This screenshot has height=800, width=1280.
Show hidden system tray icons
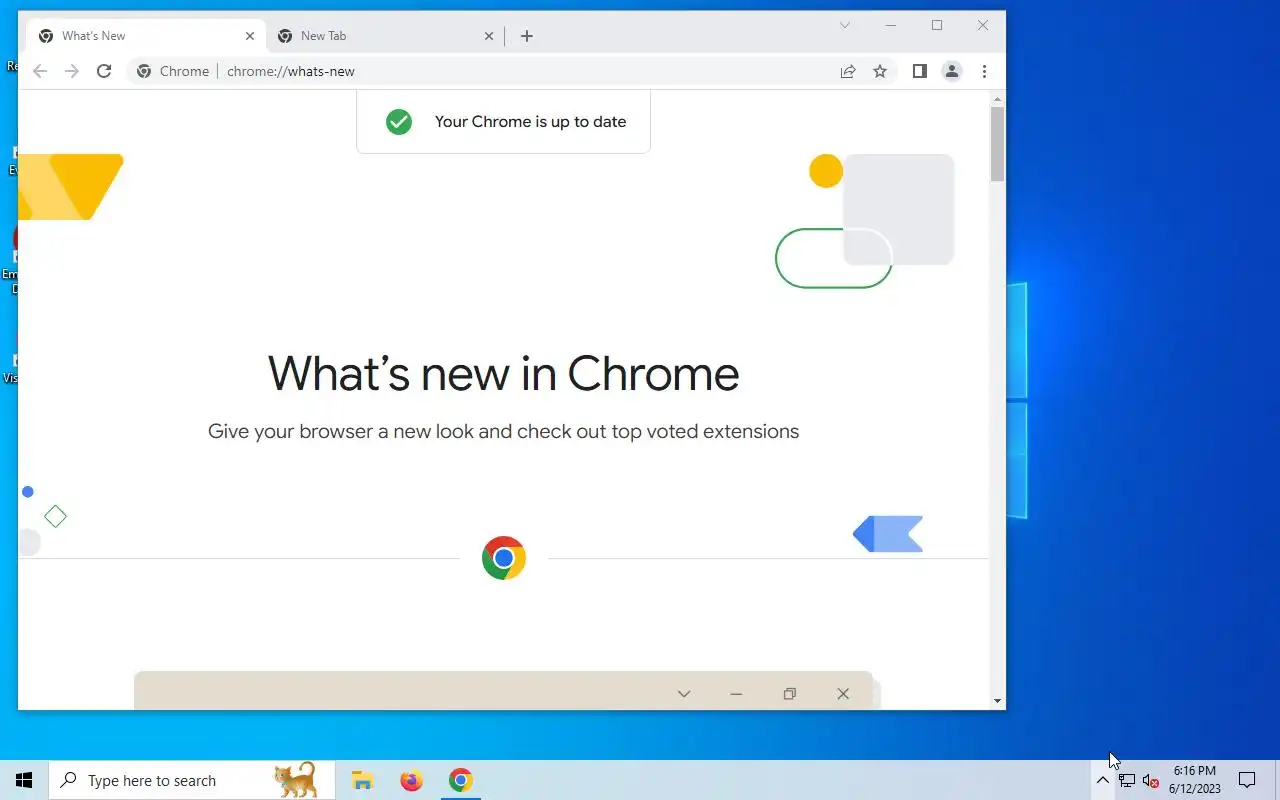point(1102,781)
